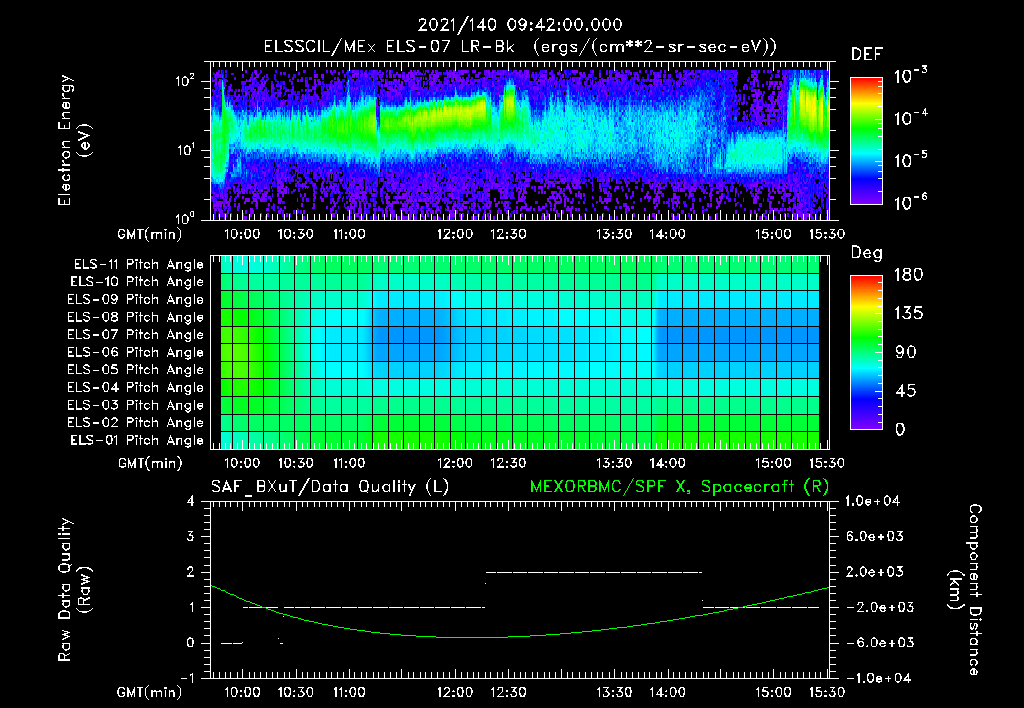Click the 1.0e+04 tick on the distance axis

click(872, 501)
